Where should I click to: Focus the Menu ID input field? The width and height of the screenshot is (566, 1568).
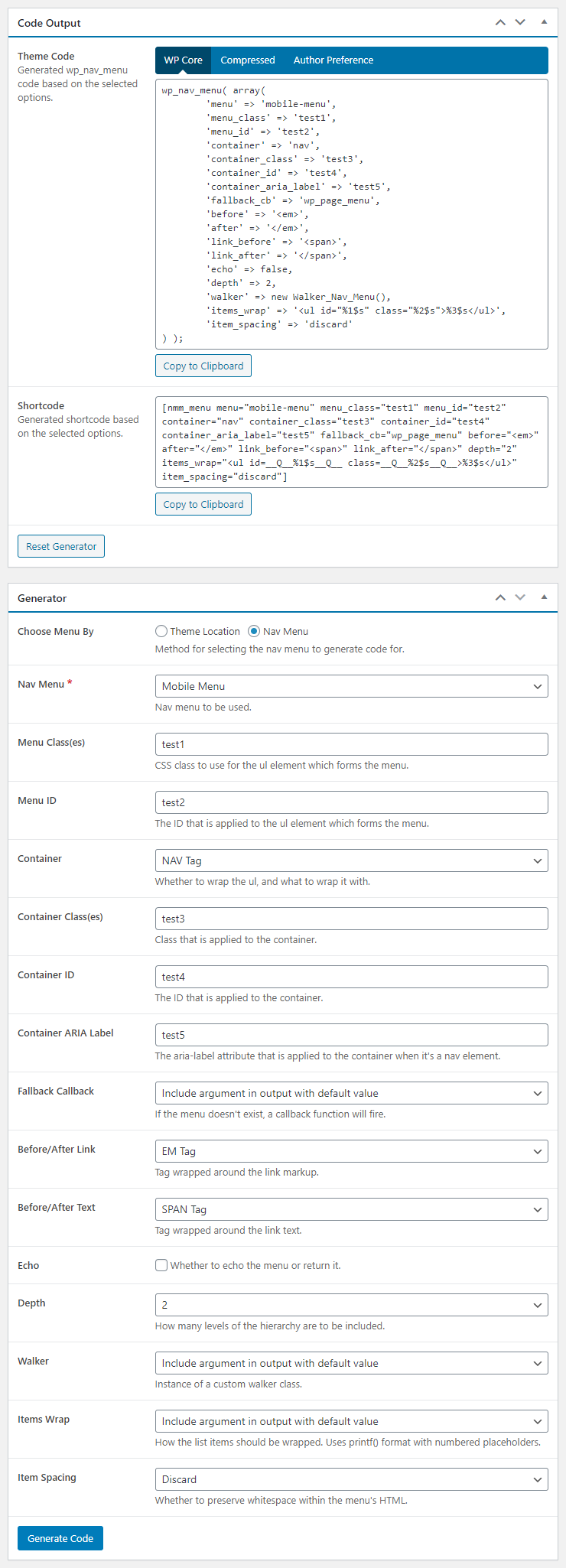[x=352, y=802]
